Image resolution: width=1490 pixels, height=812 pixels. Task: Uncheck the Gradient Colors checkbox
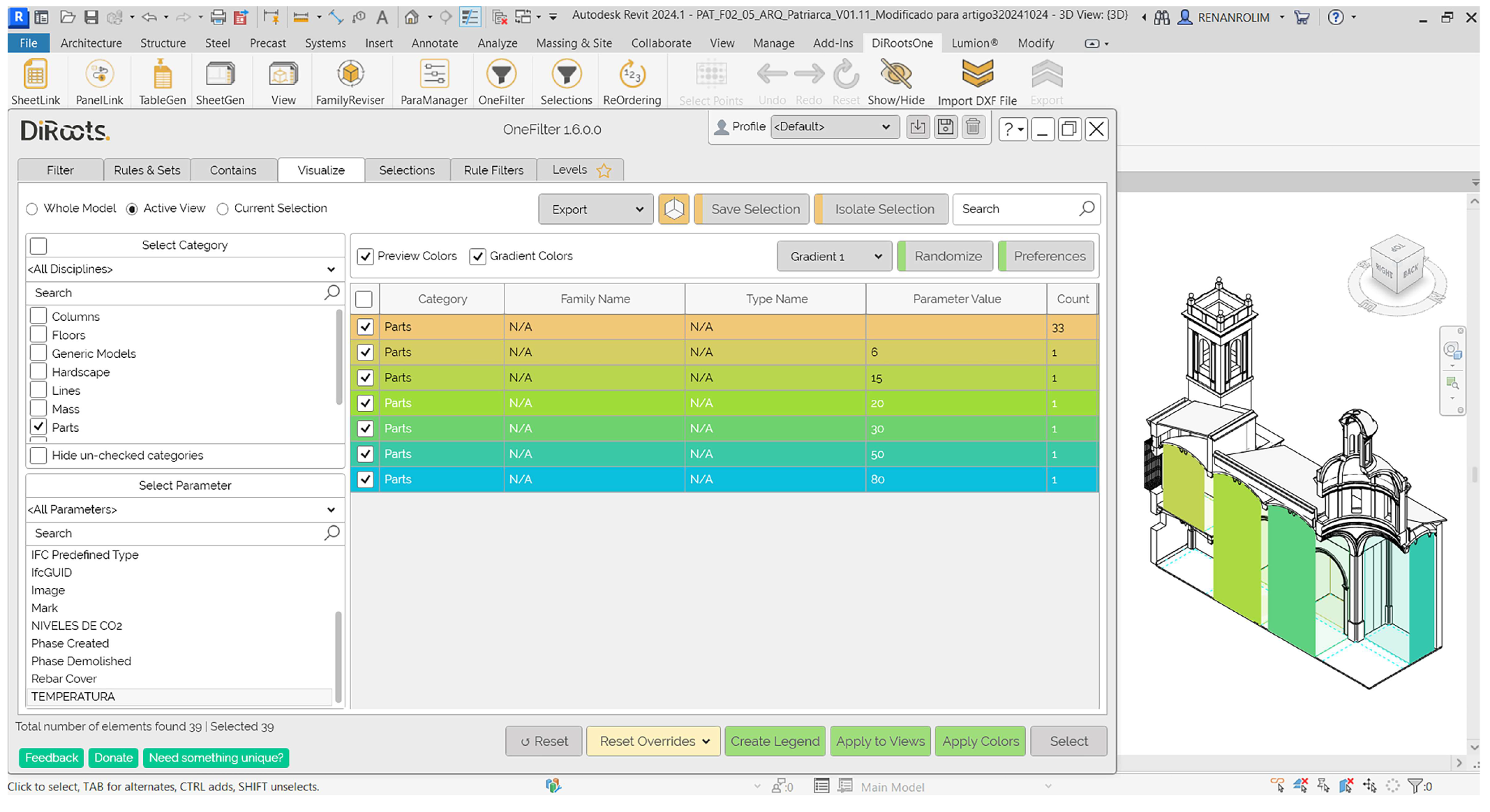pos(477,257)
